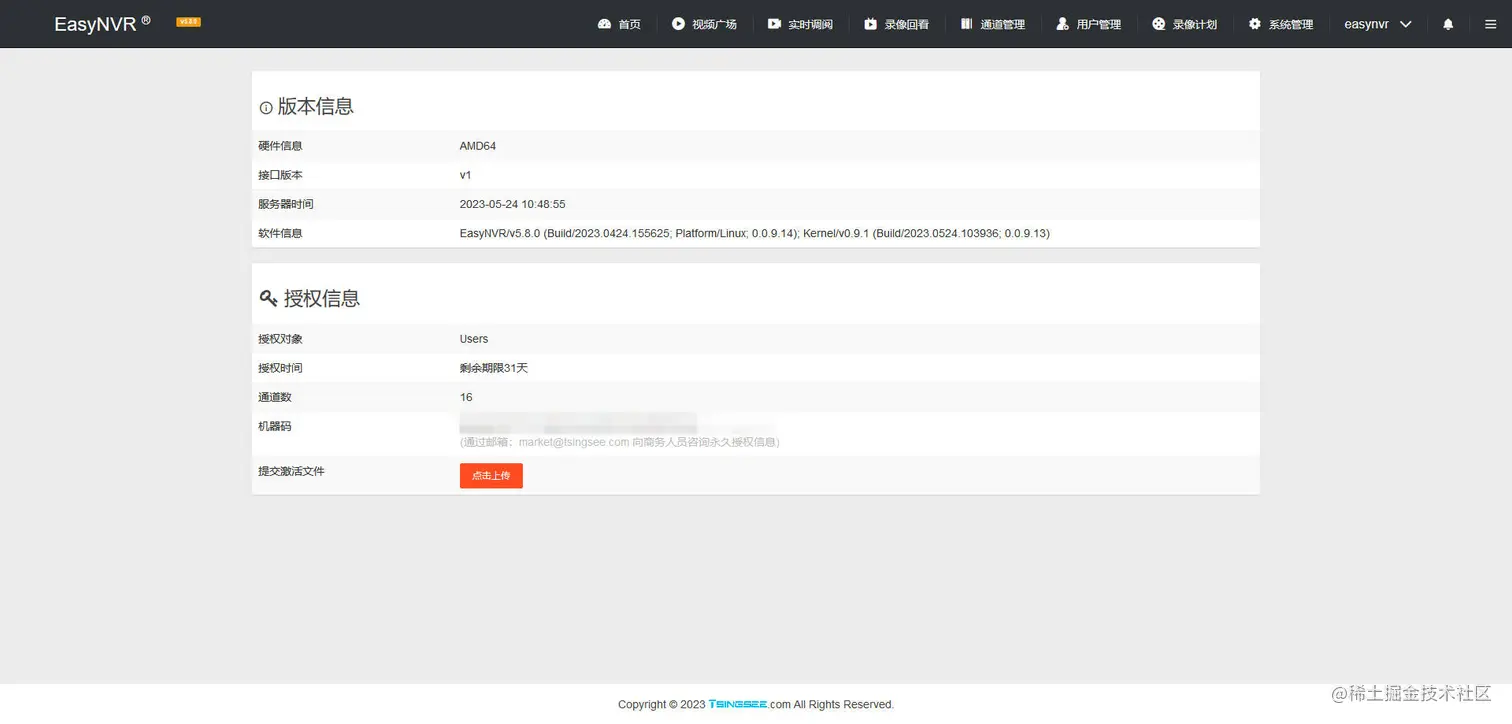Go to 录像回看 menu
Image resolution: width=1512 pixels, height=724 pixels.
(897, 24)
